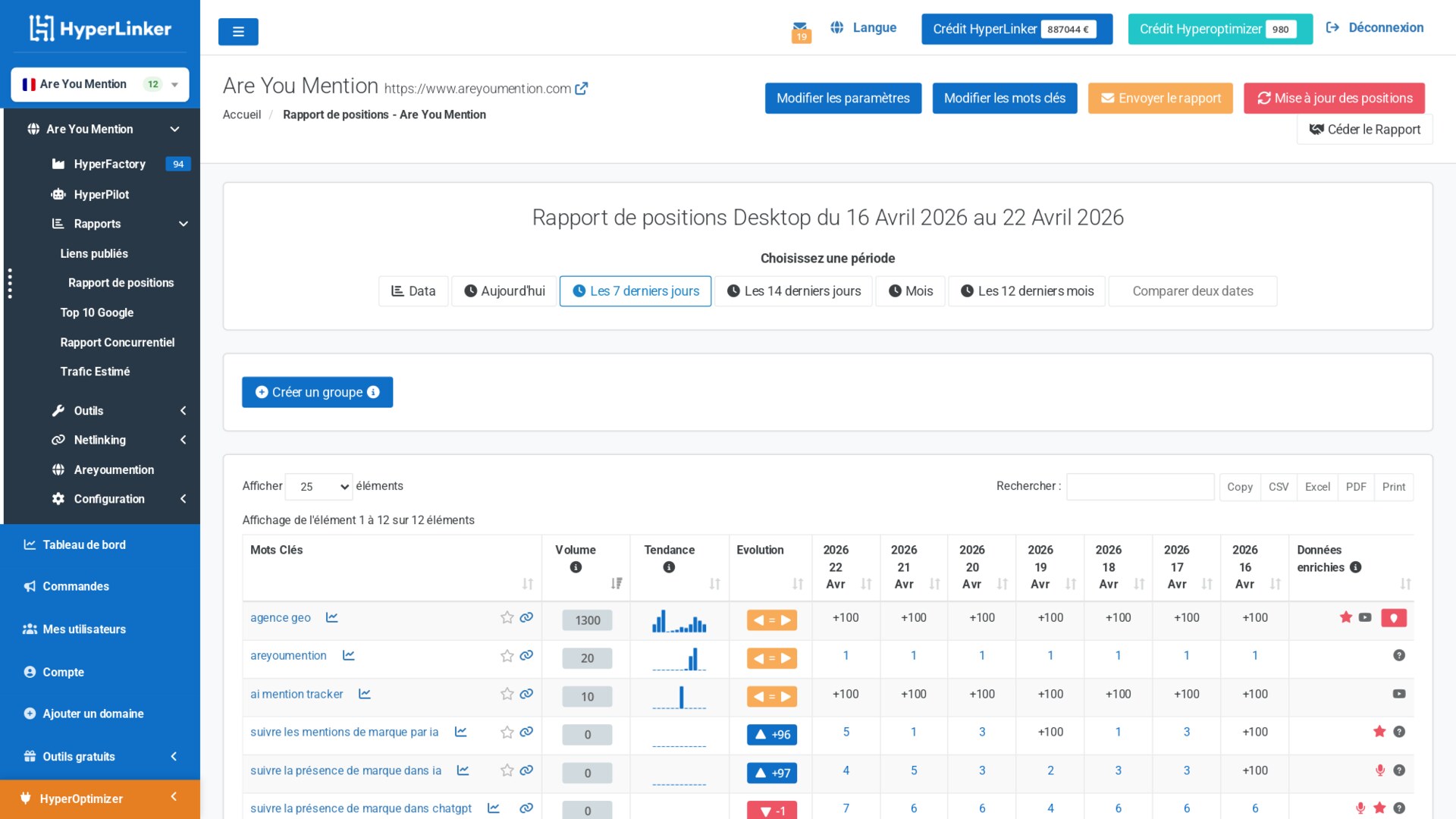Switch to the Mois period tab

click(x=909, y=290)
